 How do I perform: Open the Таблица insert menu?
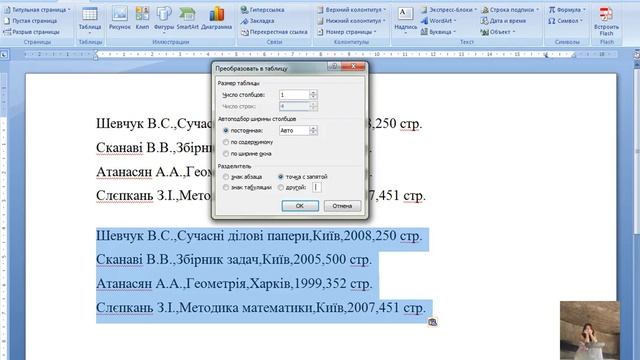tap(90, 20)
